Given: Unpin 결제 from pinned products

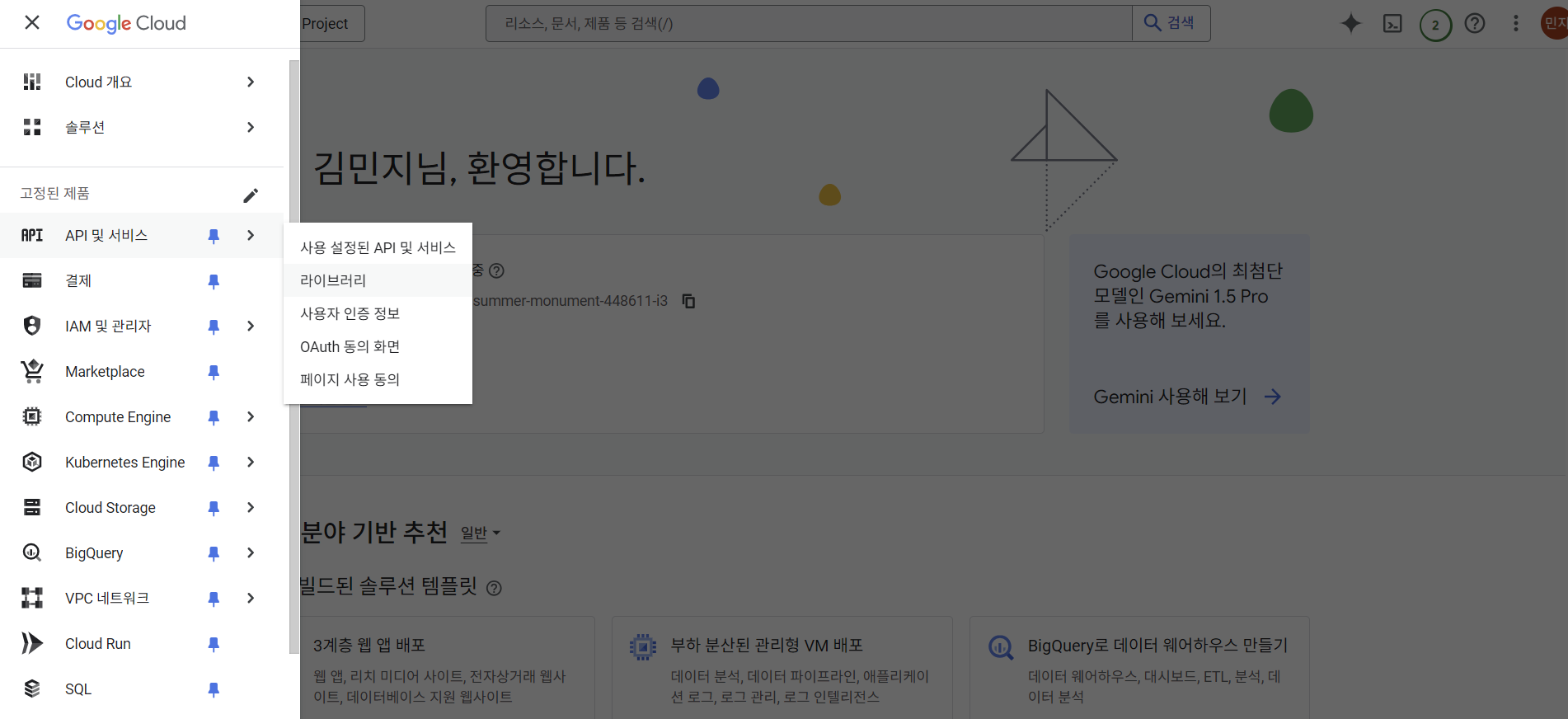Looking at the screenshot, I should tap(214, 281).
